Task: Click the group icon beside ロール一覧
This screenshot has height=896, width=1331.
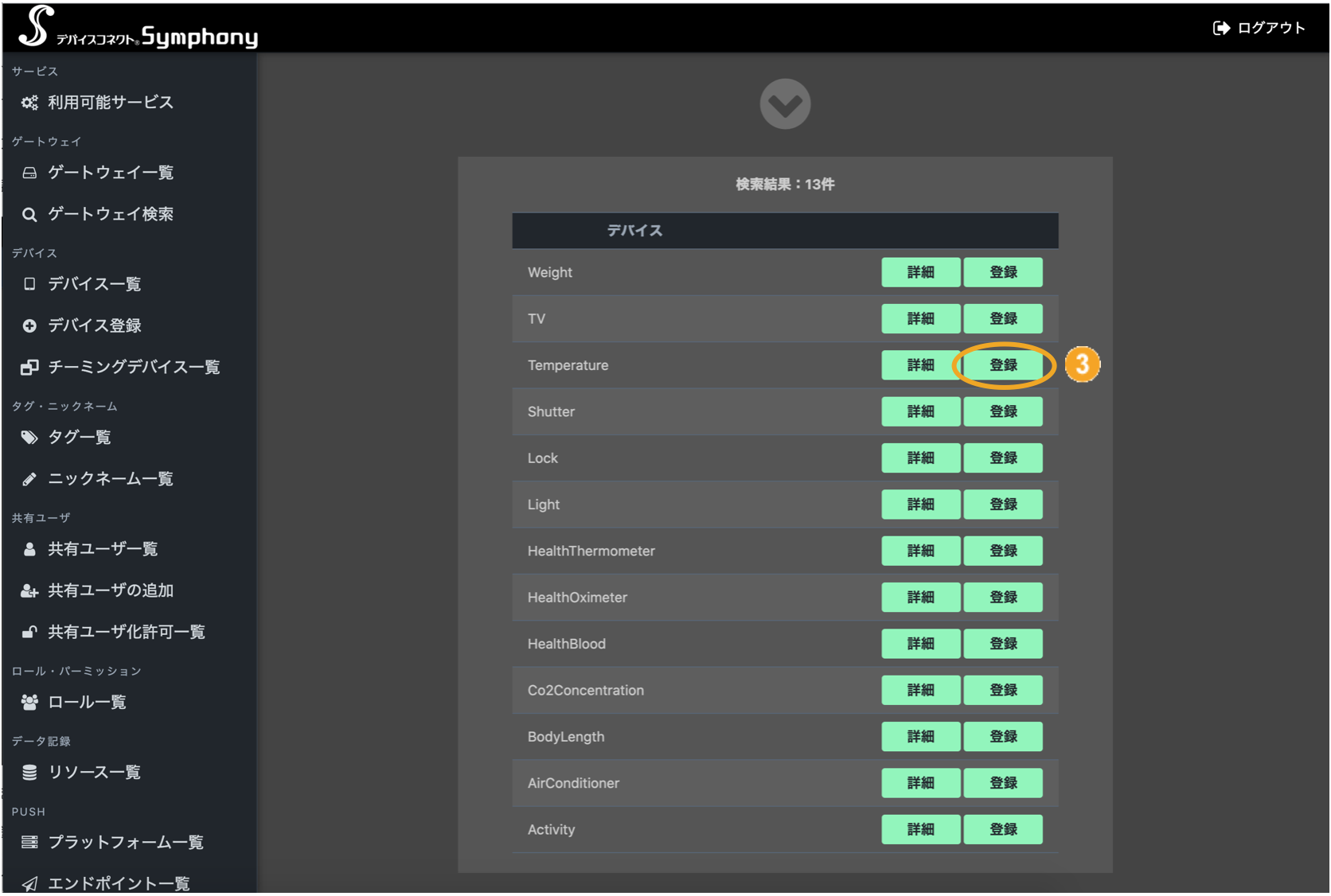Action: 29,702
